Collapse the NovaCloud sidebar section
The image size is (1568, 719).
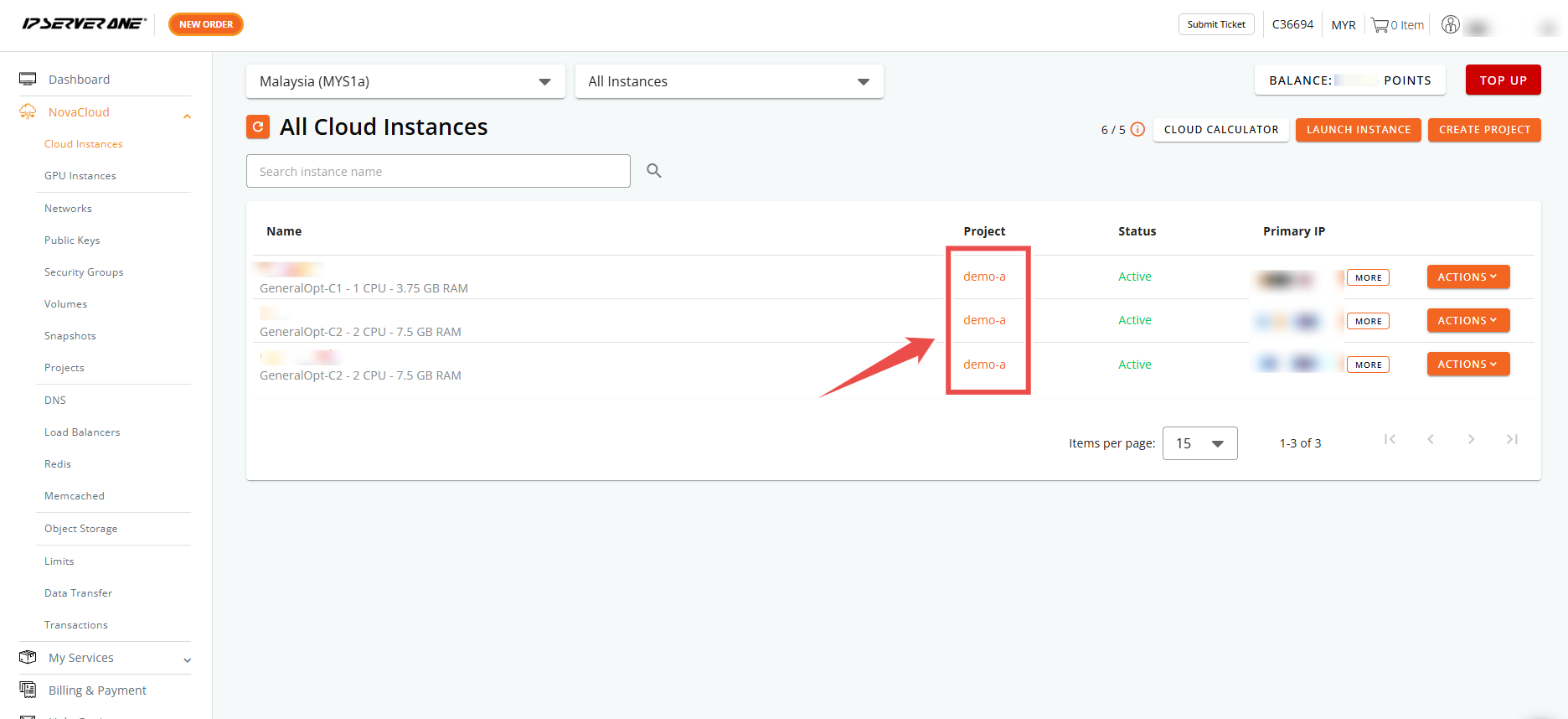(187, 116)
